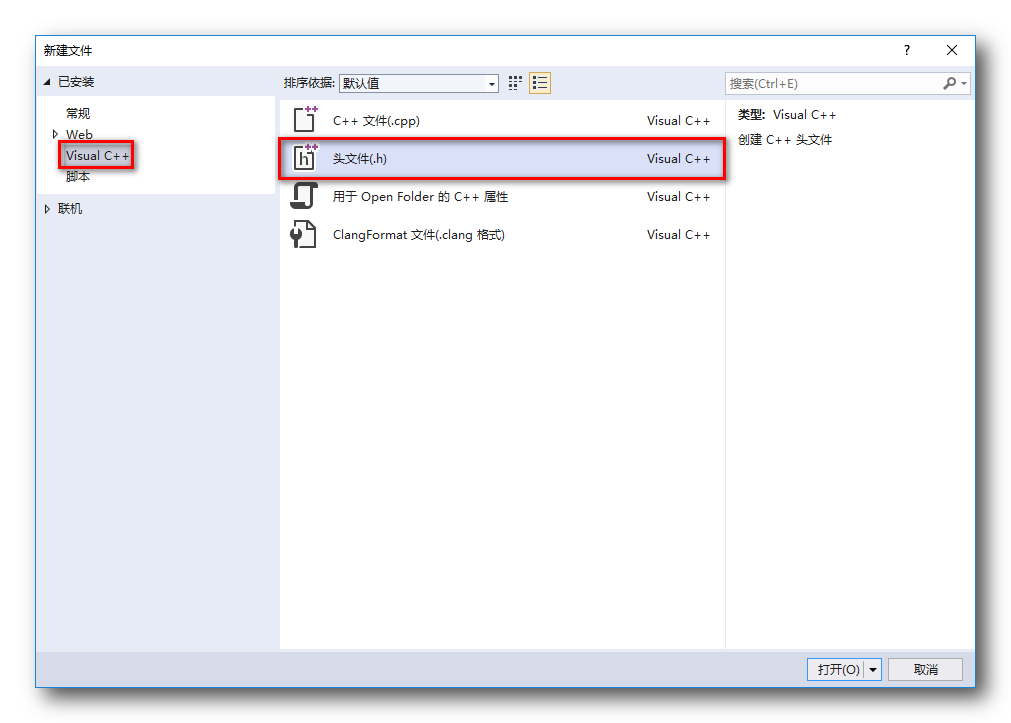The image size is (1011, 723).
Task: Select the 头文件(.h) row text
Action: point(360,159)
